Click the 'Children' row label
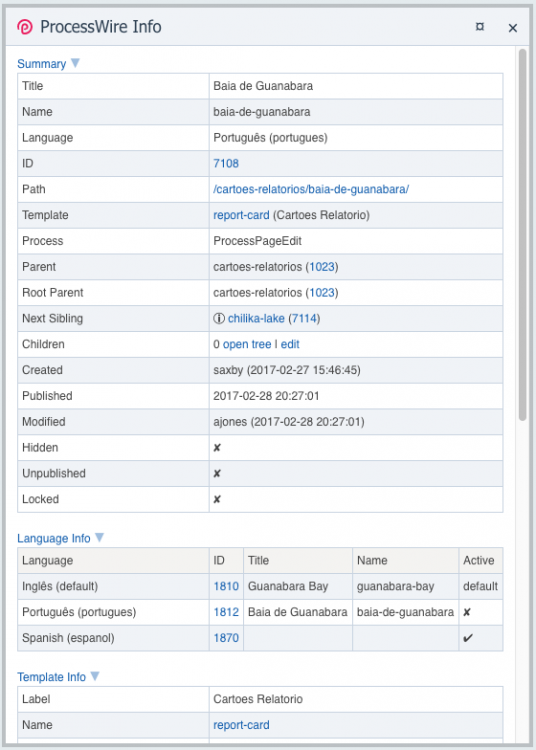The width and height of the screenshot is (536, 750). pos(43,344)
